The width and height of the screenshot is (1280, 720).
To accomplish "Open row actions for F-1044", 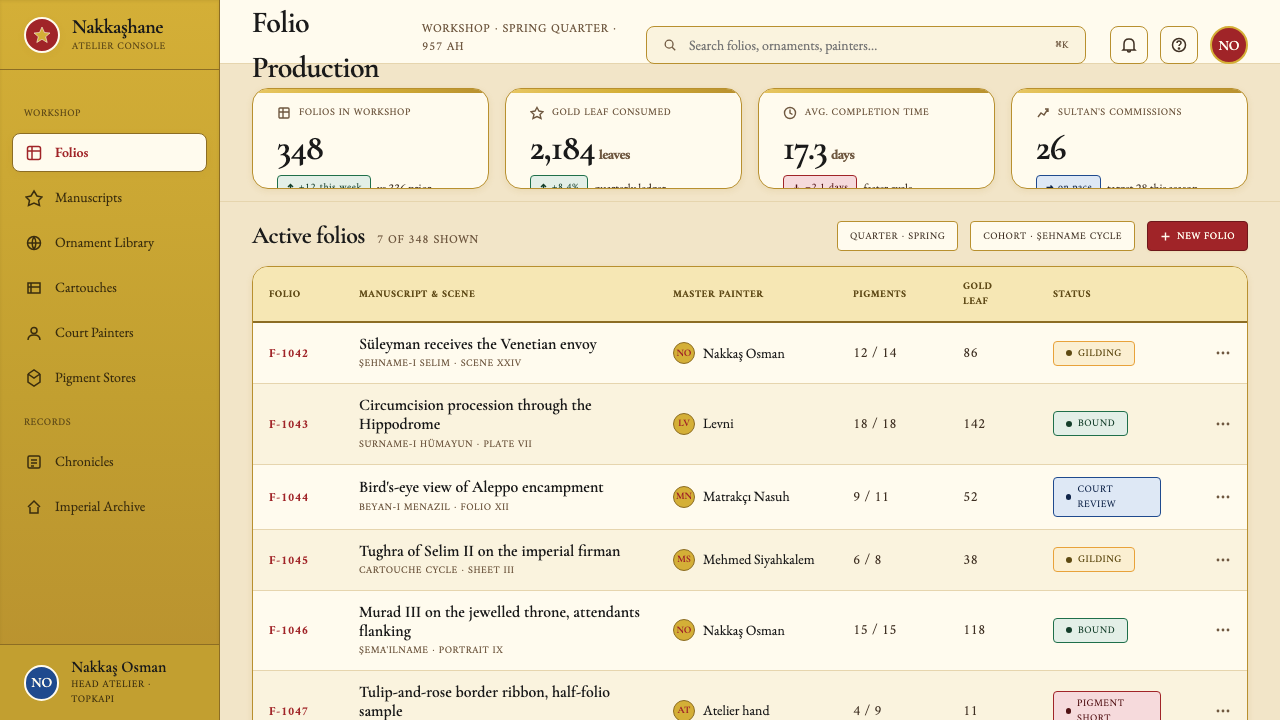I will click(1223, 497).
